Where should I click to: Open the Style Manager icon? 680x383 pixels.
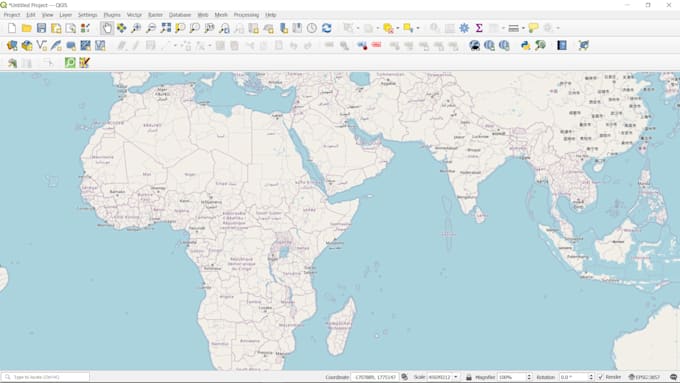85,28
